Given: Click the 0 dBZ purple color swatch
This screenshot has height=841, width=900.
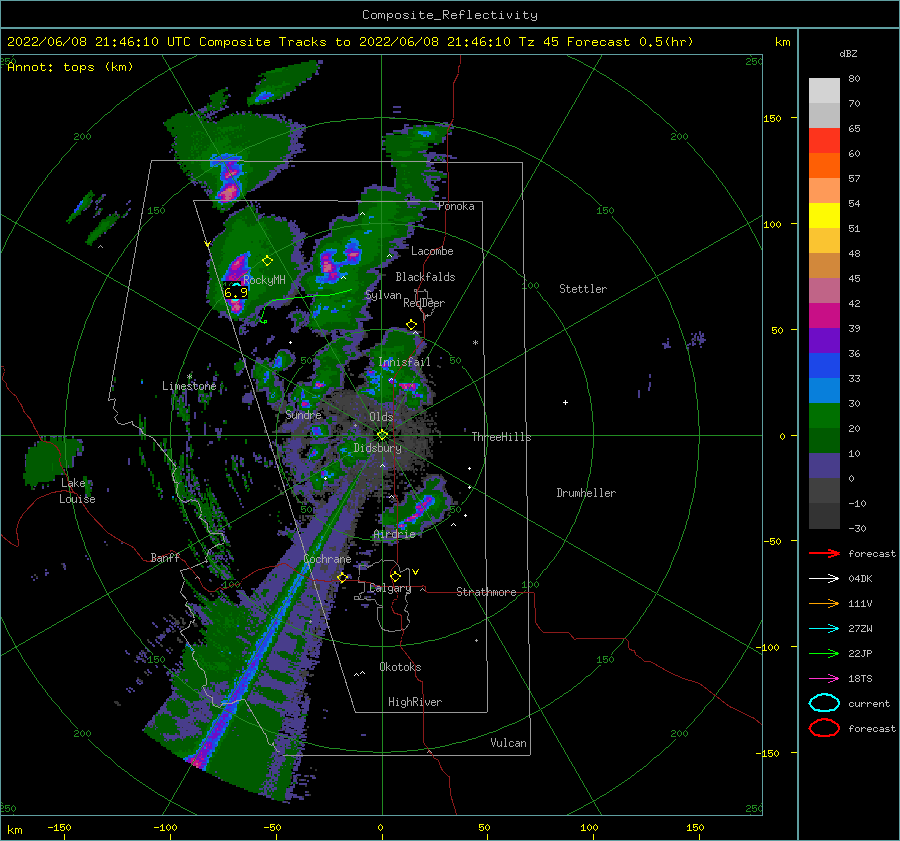Looking at the screenshot, I should [824, 466].
